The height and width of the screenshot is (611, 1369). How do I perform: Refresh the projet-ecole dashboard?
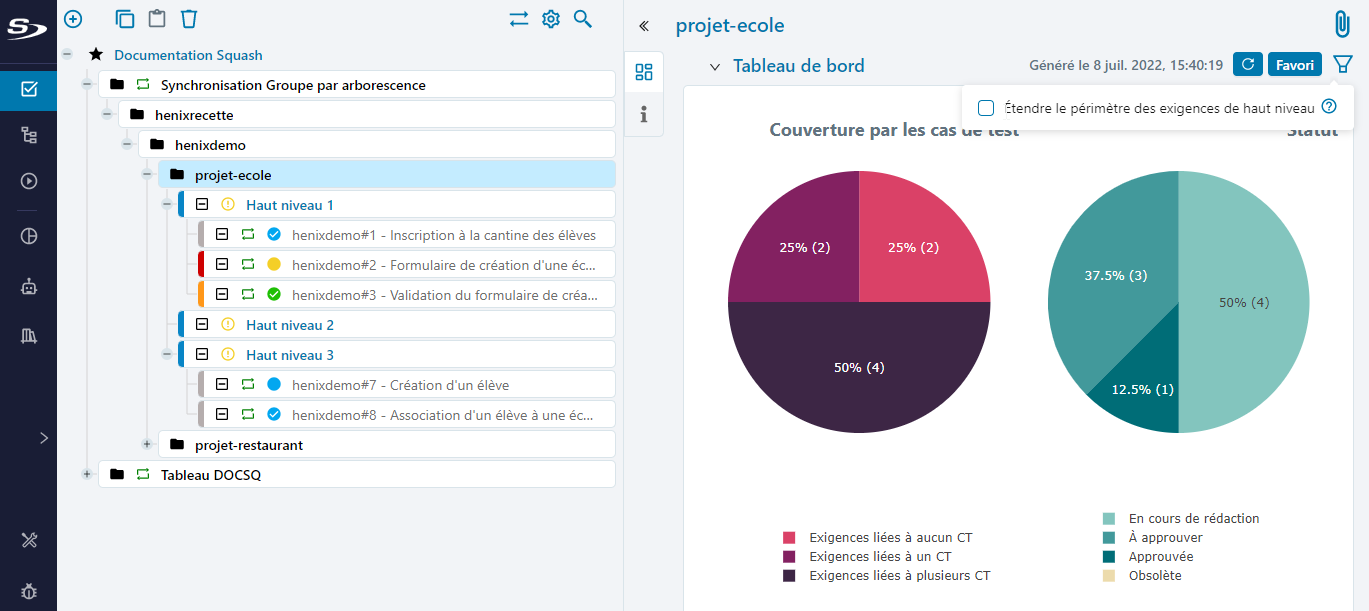coord(1247,64)
